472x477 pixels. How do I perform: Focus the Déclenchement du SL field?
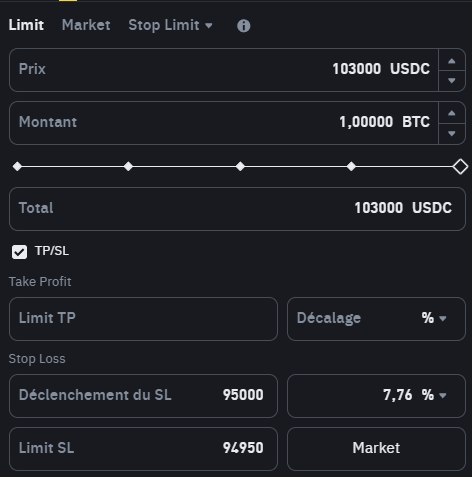143,396
